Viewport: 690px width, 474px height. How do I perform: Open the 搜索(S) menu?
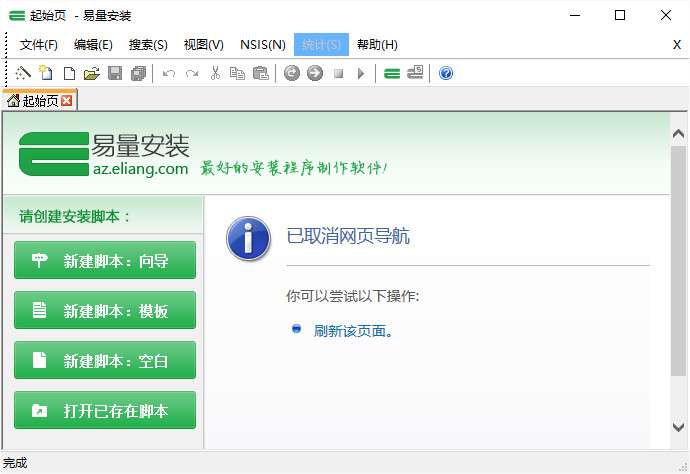click(x=148, y=44)
